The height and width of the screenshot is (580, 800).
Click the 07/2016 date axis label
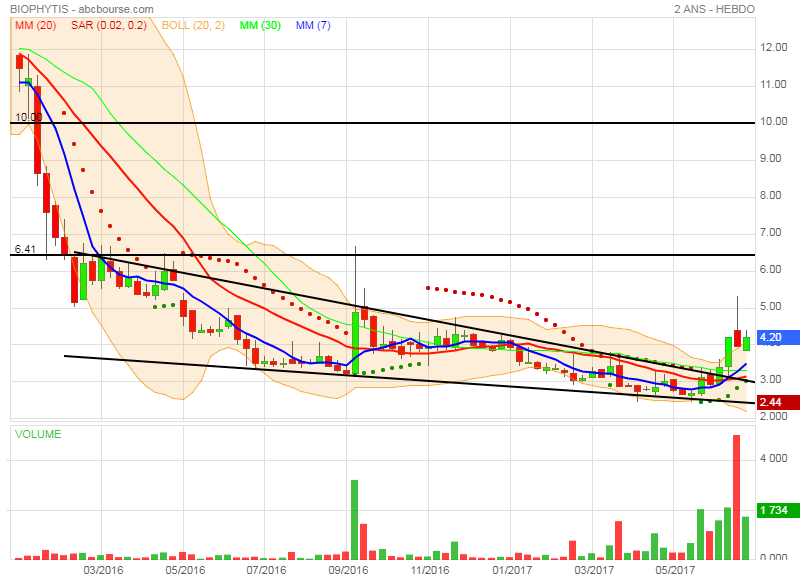(266, 570)
